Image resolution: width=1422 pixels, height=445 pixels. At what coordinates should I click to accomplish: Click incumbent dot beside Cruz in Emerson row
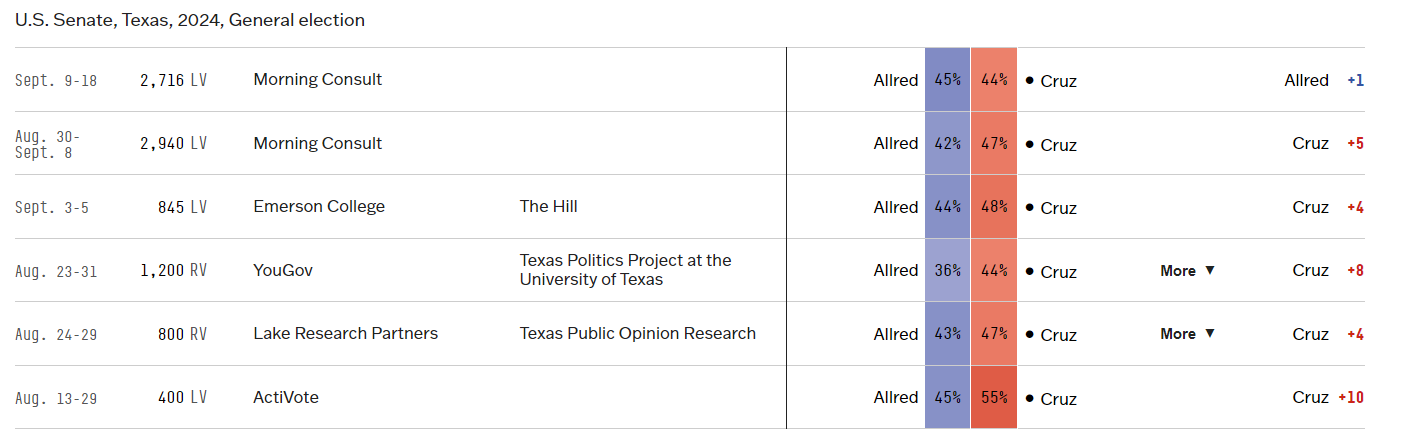[x=1029, y=207]
